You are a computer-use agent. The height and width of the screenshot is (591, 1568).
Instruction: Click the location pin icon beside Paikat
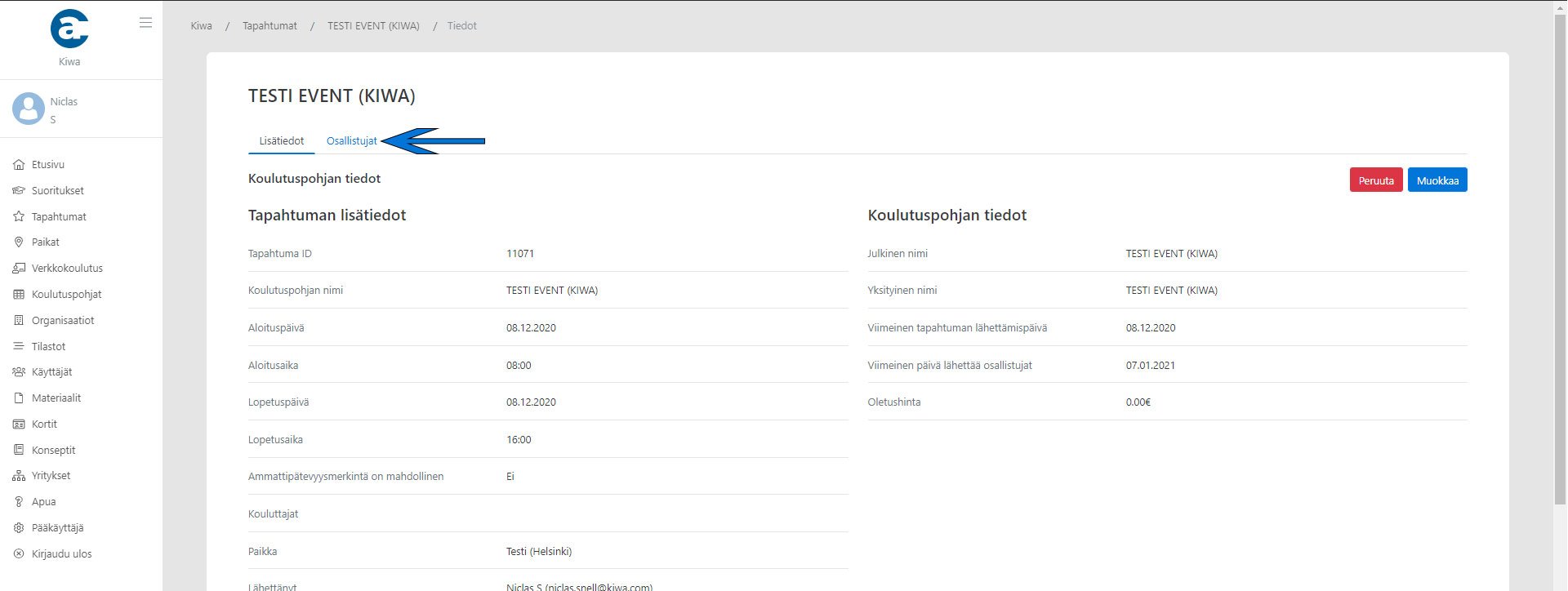pos(19,242)
